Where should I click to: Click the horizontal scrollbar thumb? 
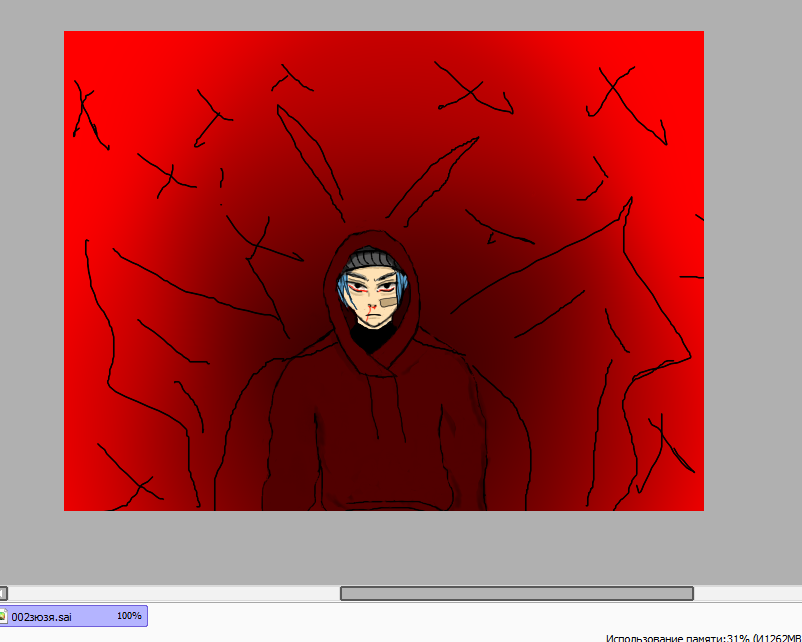pyautogui.click(x=516, y=593)
